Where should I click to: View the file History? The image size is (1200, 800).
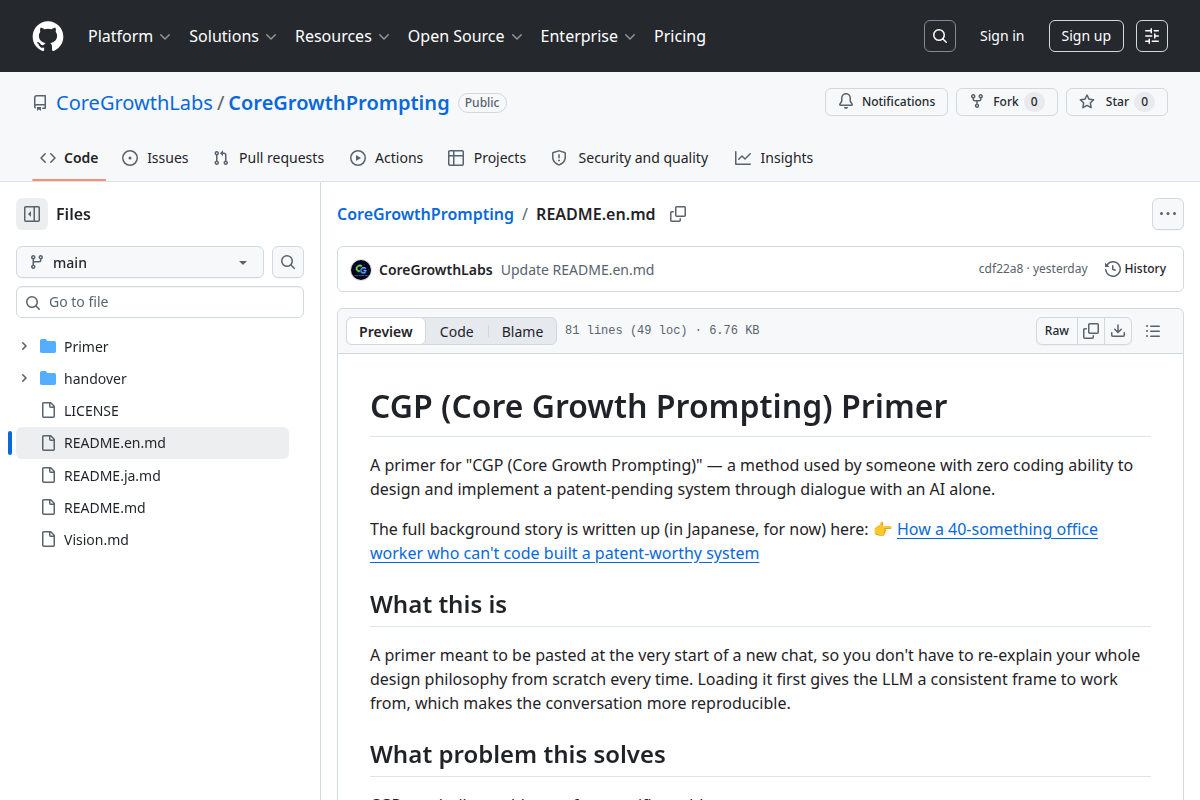(x=1136, y=269)
